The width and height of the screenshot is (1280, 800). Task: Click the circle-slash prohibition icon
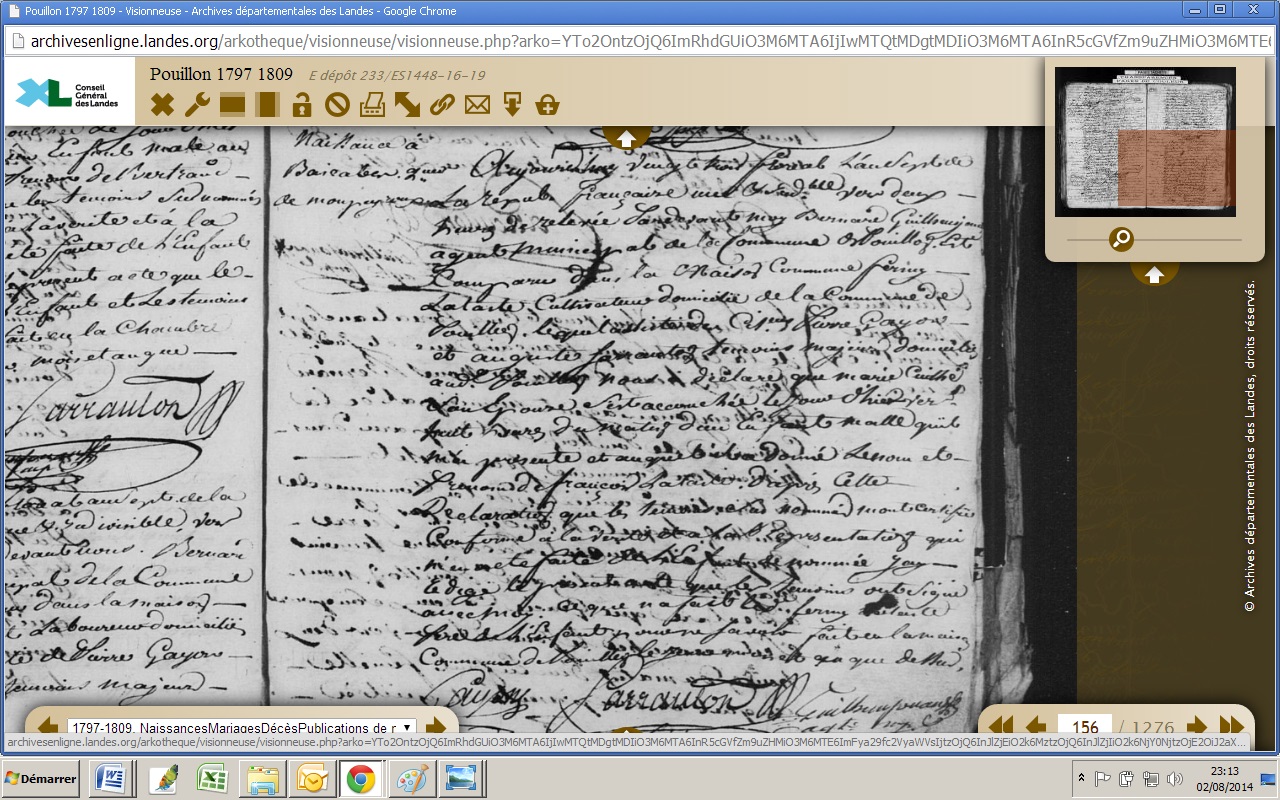click(x=336, y=104)
